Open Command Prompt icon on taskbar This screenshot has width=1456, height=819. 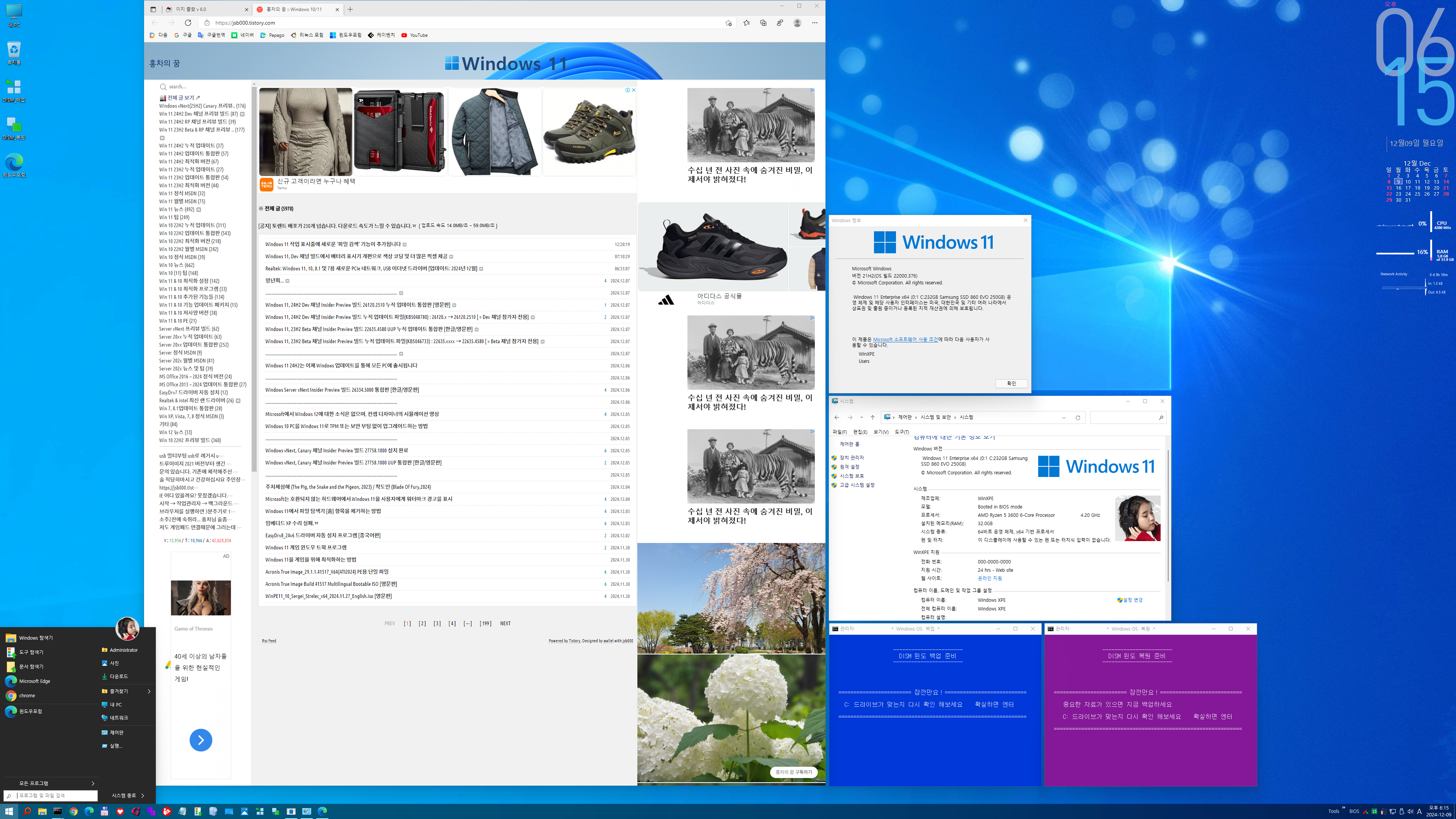pos(58,811)
